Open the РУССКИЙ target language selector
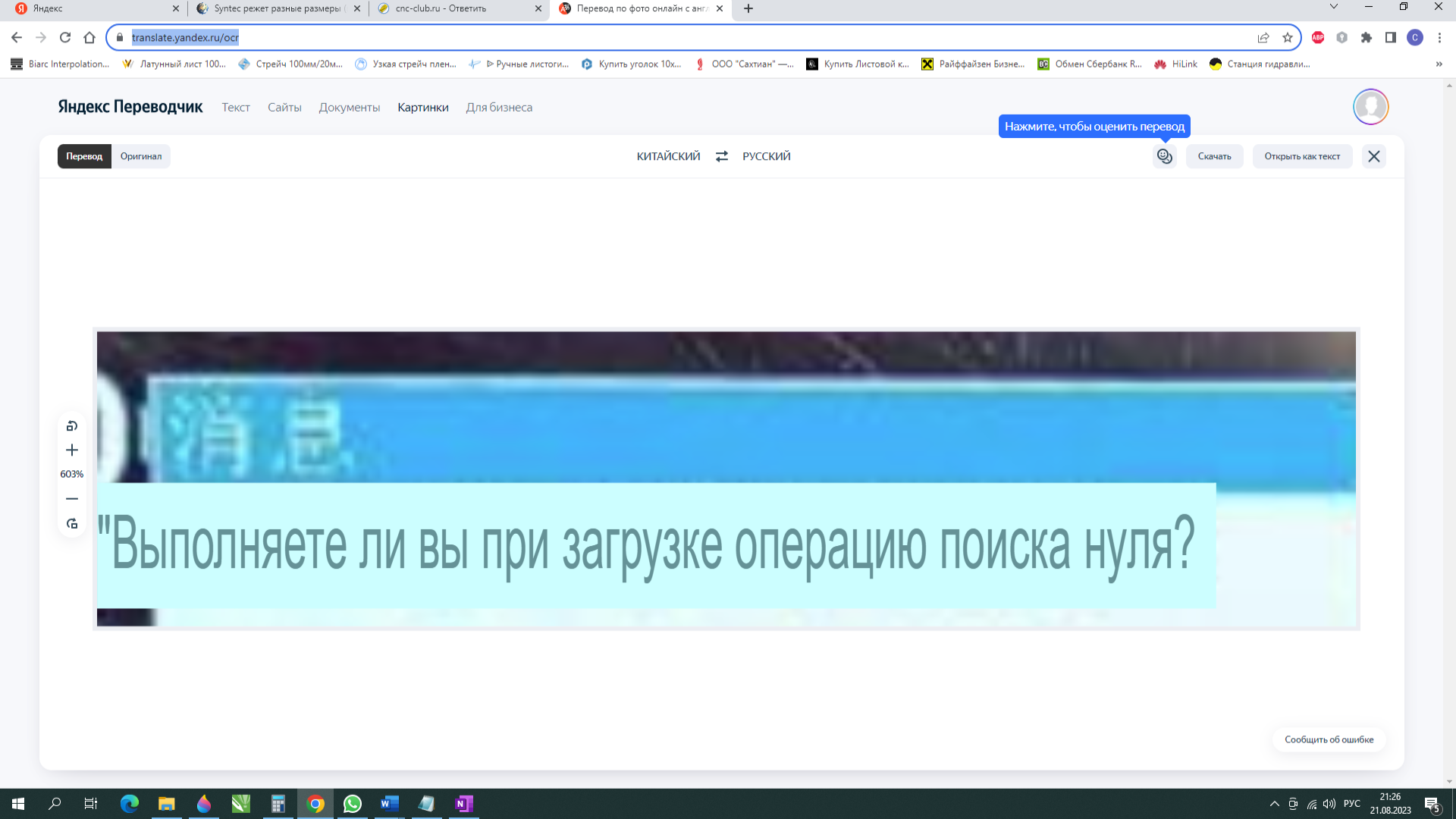Viewport: 1456px width, 819px height. [766, 156]
